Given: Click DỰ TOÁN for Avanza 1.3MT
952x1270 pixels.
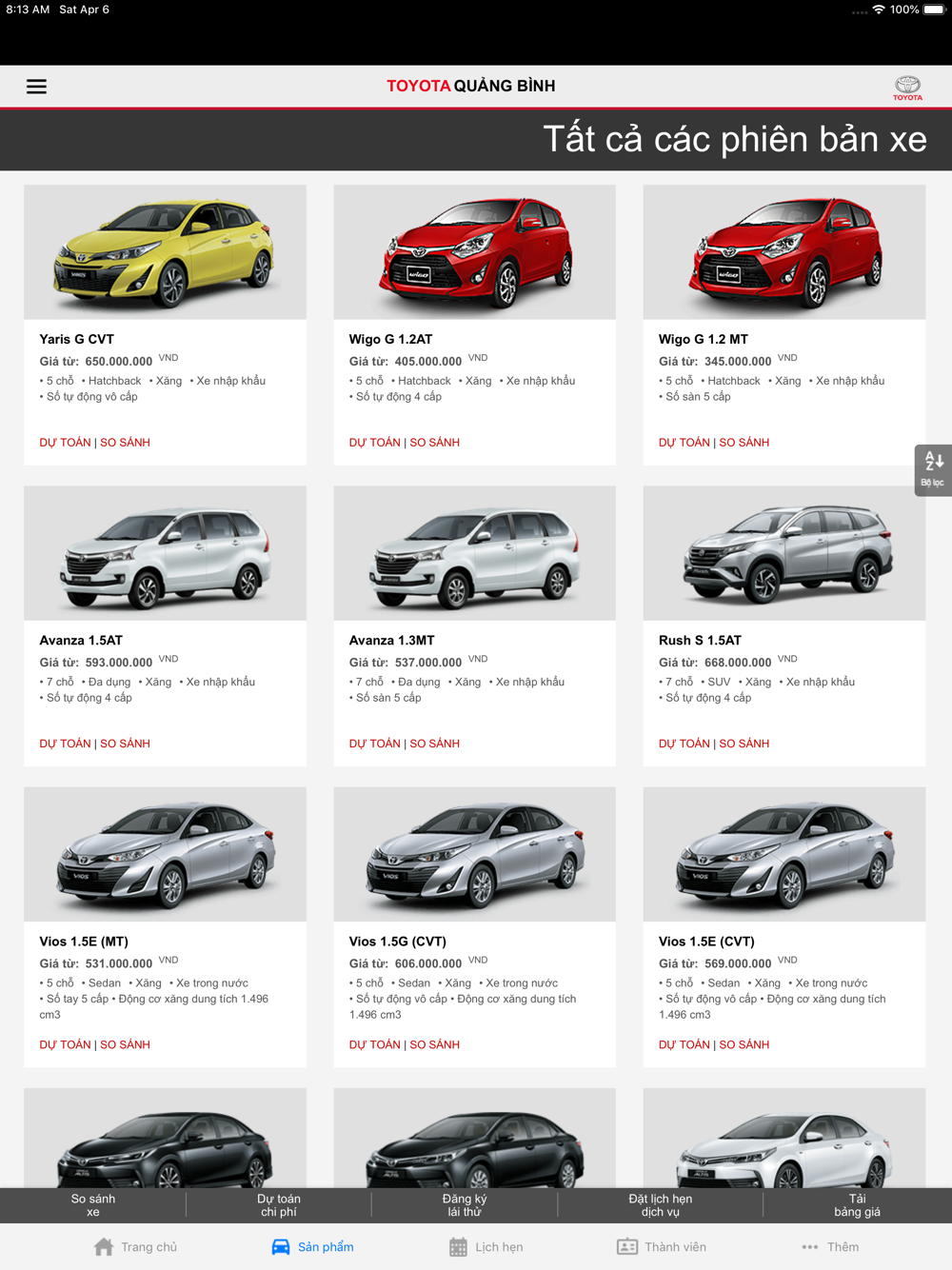Looking at the screenshot, I should (x=375, y=744).
